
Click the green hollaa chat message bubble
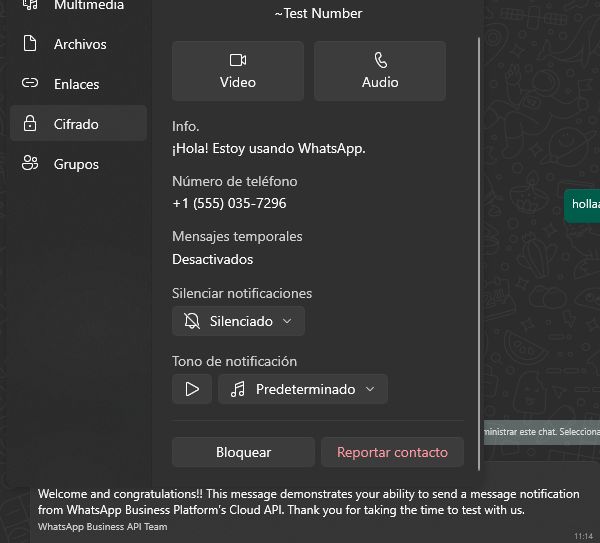[x=582, y=205]
